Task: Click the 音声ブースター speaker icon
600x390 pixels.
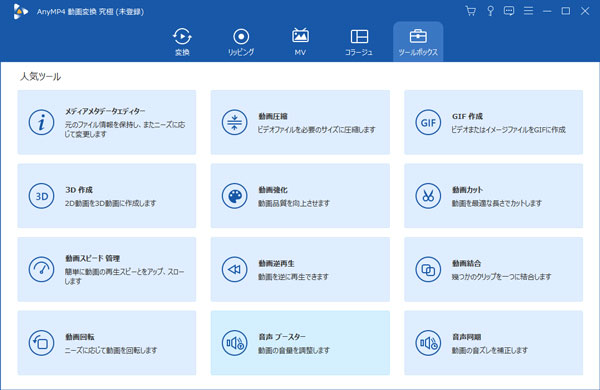Action: (x=235, y=343)
